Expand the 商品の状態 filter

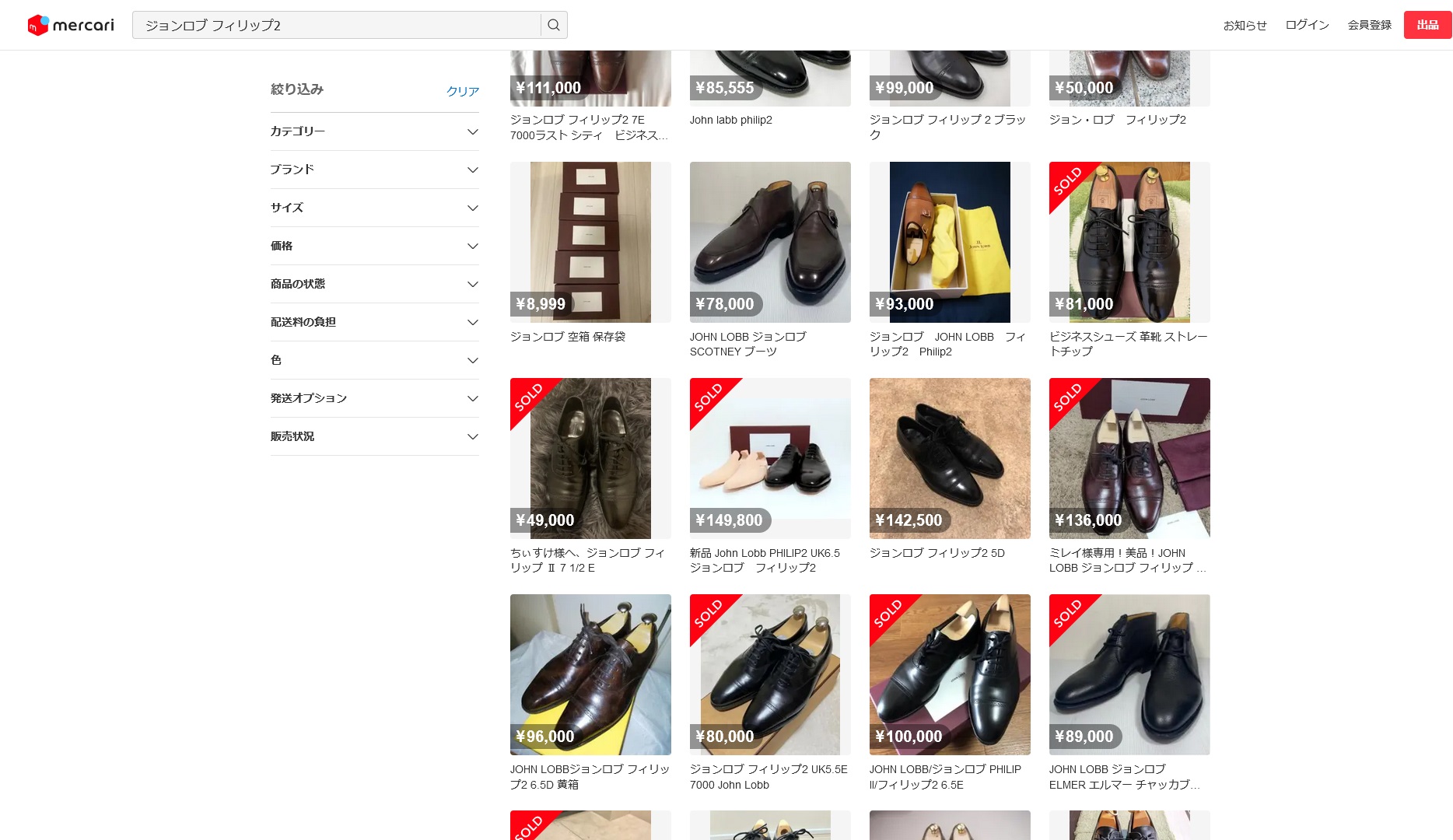click(374, 284)
